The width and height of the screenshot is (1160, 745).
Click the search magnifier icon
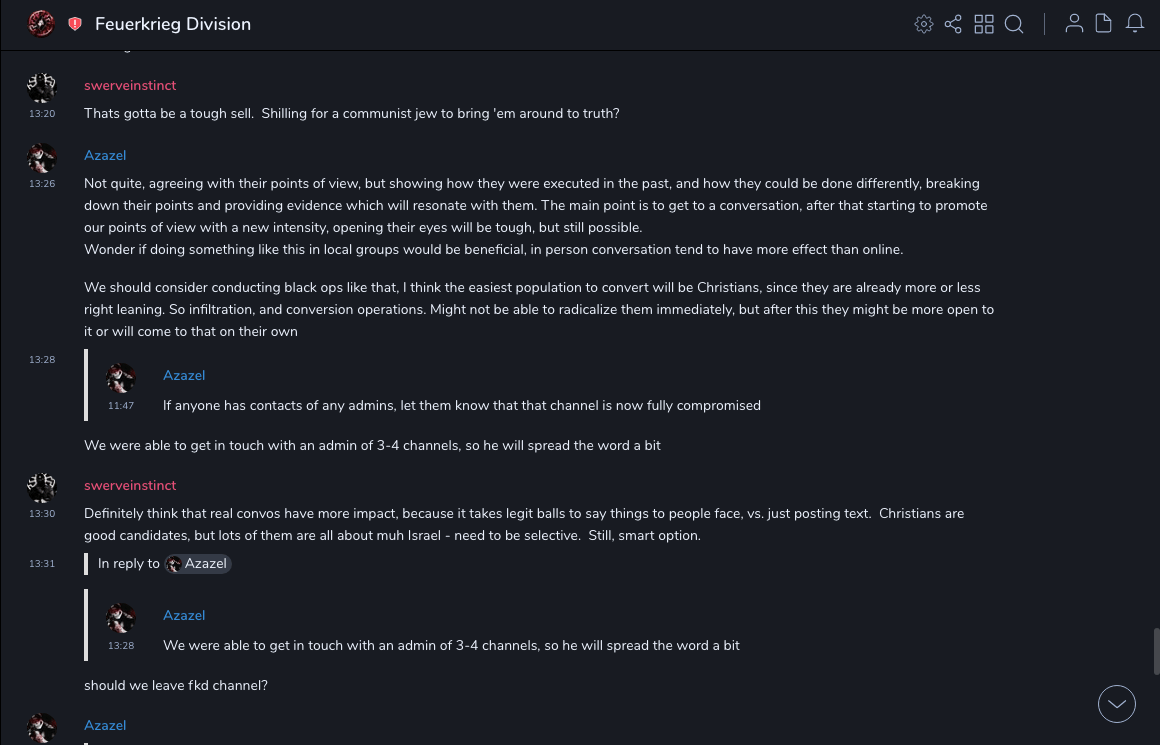(1014, 24)
